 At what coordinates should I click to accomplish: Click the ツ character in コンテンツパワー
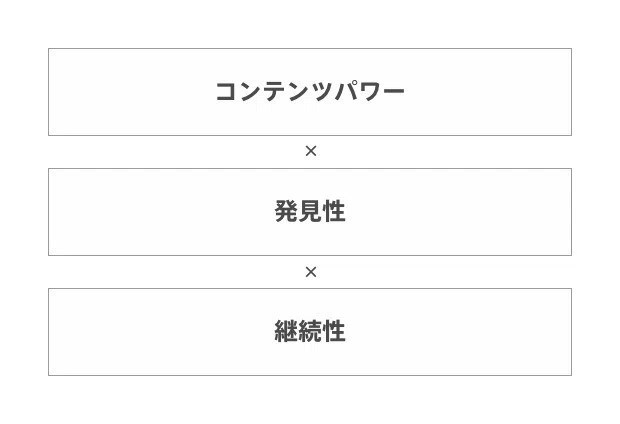[322, 92]
